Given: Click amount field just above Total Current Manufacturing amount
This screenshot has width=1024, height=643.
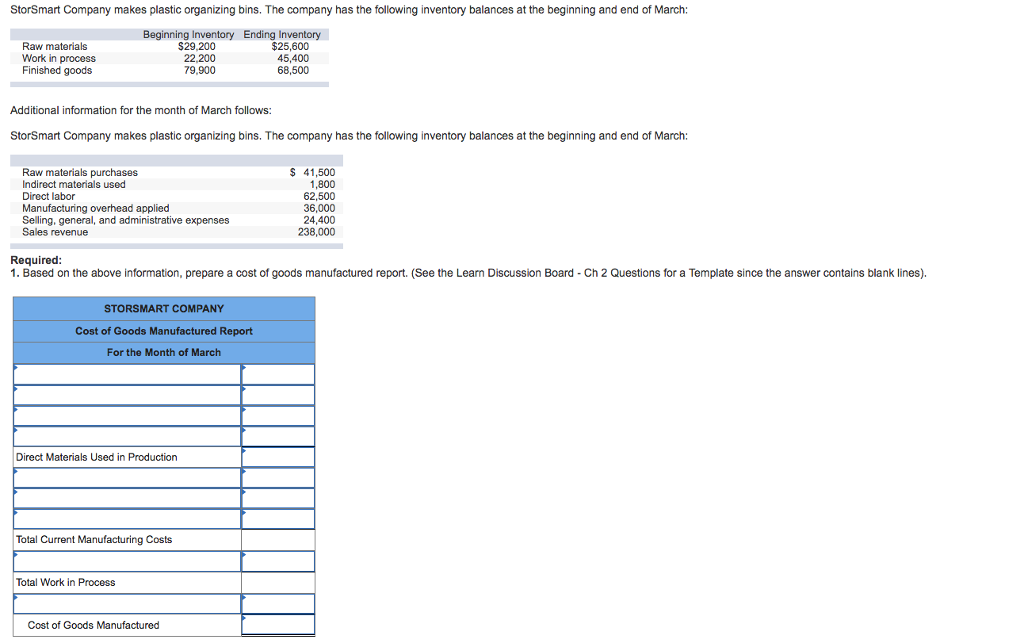Looking at the screenshot, I should click(x=278, y=519).
